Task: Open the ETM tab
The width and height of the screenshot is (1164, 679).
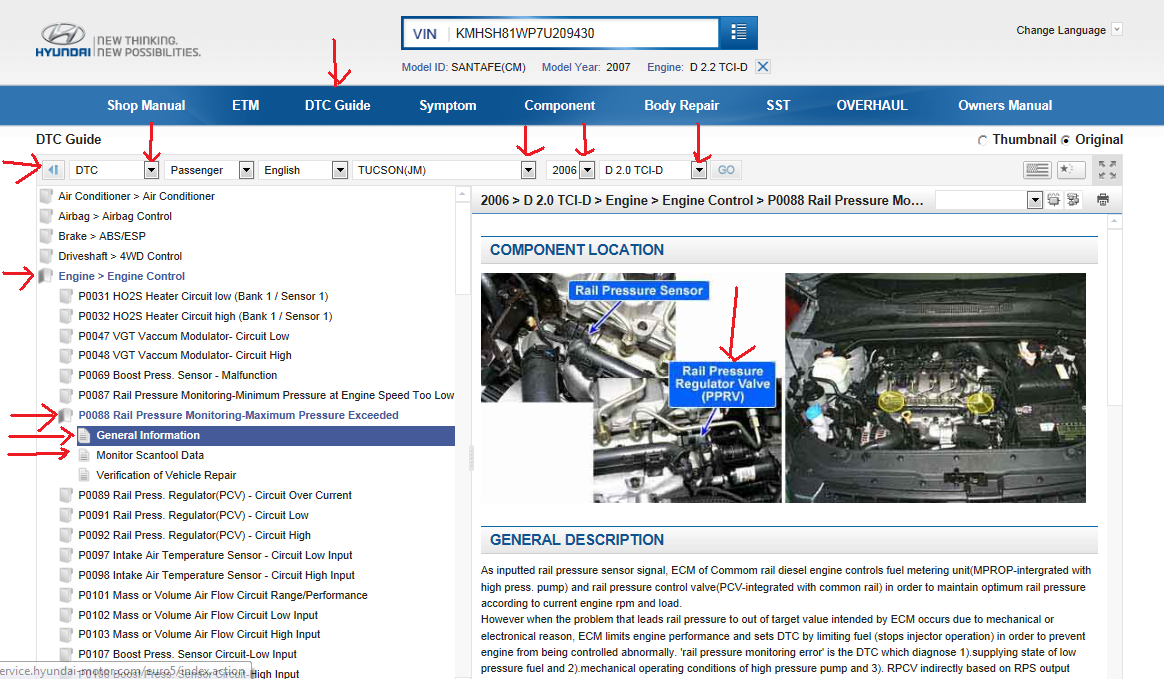Action: (x=246, y=105)
